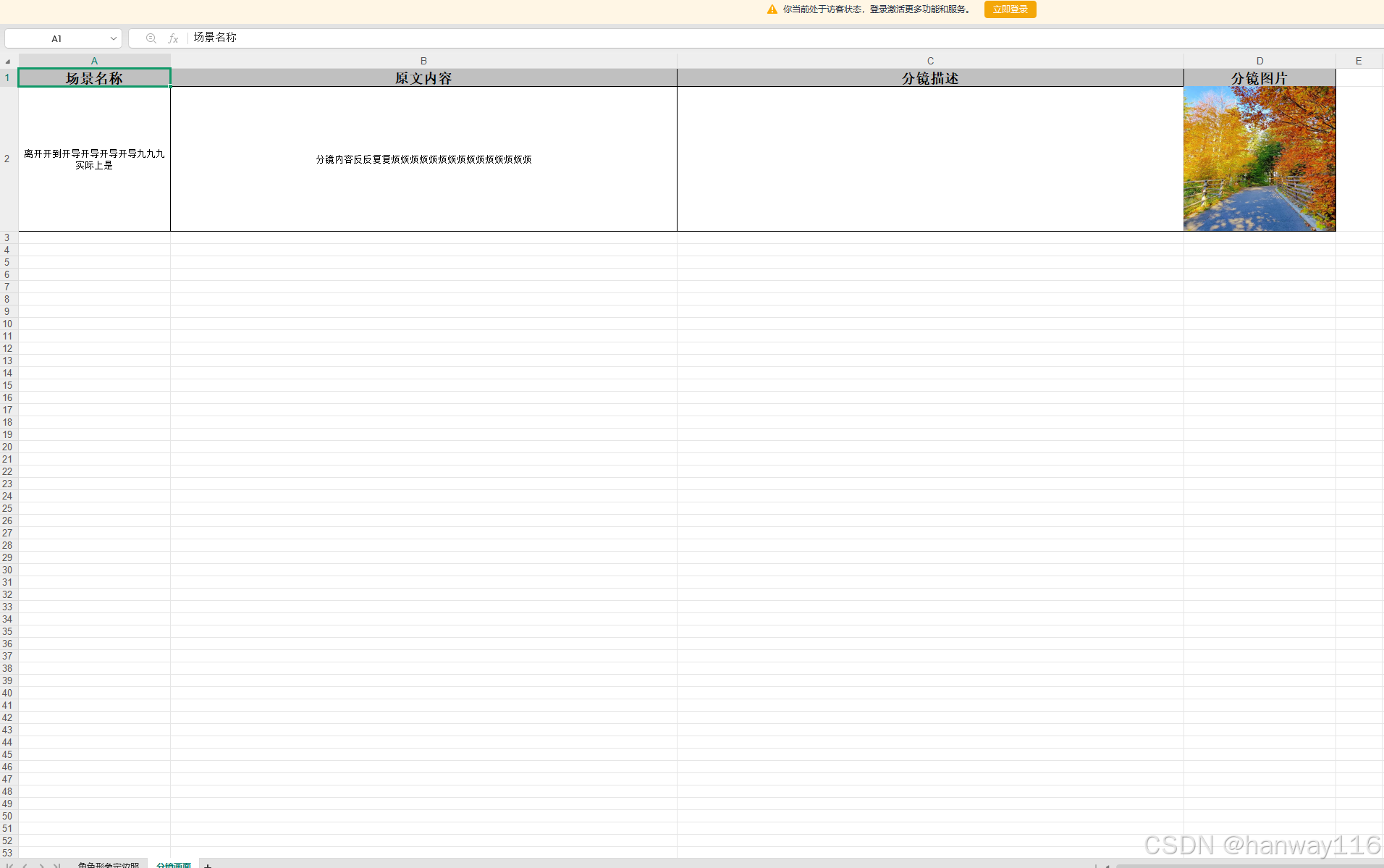Screen dimensions: 1384x868
Task: Switch to the 角色形象定妆照 sheet tab
Action: [109, 865]
